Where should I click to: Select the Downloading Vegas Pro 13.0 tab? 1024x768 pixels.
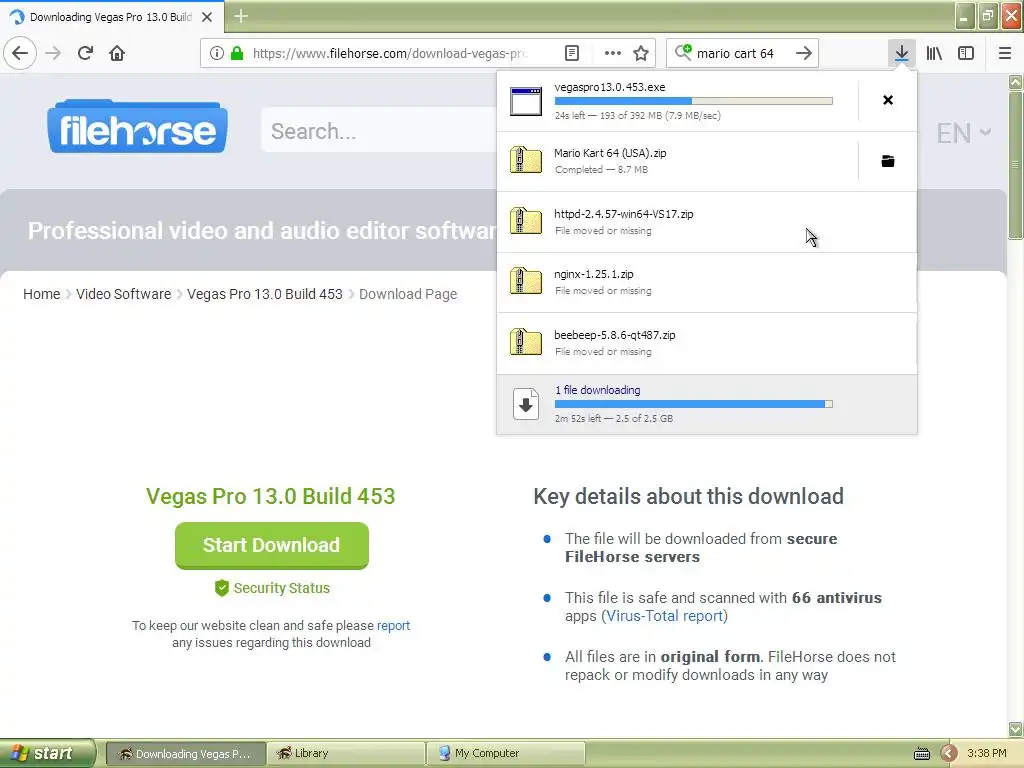[x=112, y=17]
